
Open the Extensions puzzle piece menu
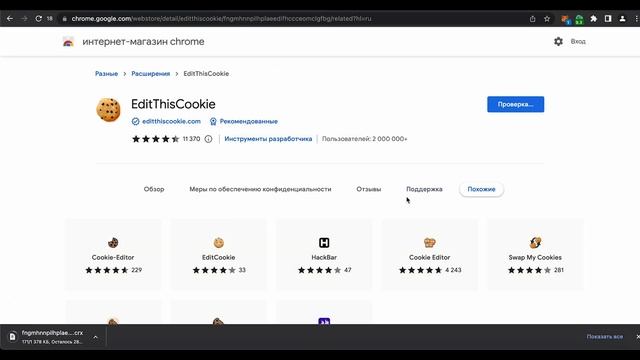tap(593, 19)
